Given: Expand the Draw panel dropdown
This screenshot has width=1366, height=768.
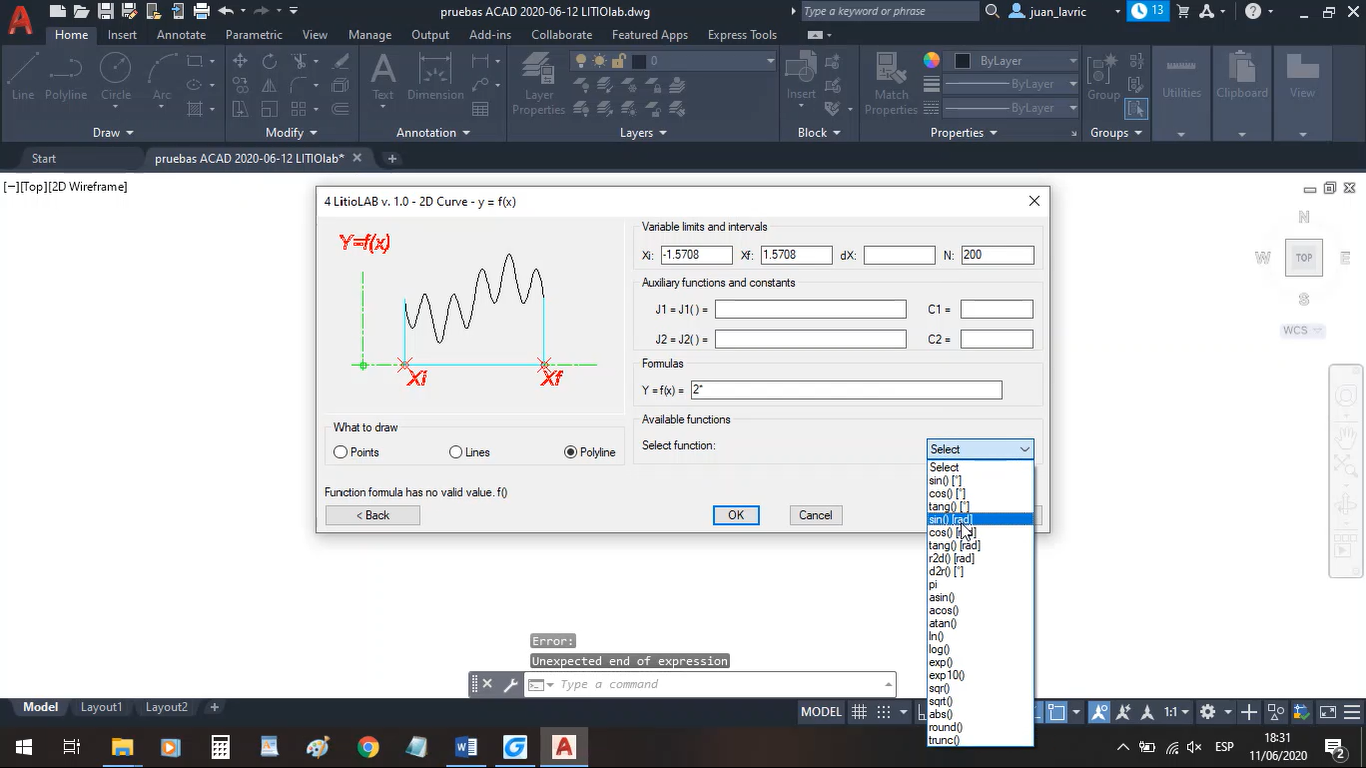Looking at the screenshot, I should click(x=112, y=133).
